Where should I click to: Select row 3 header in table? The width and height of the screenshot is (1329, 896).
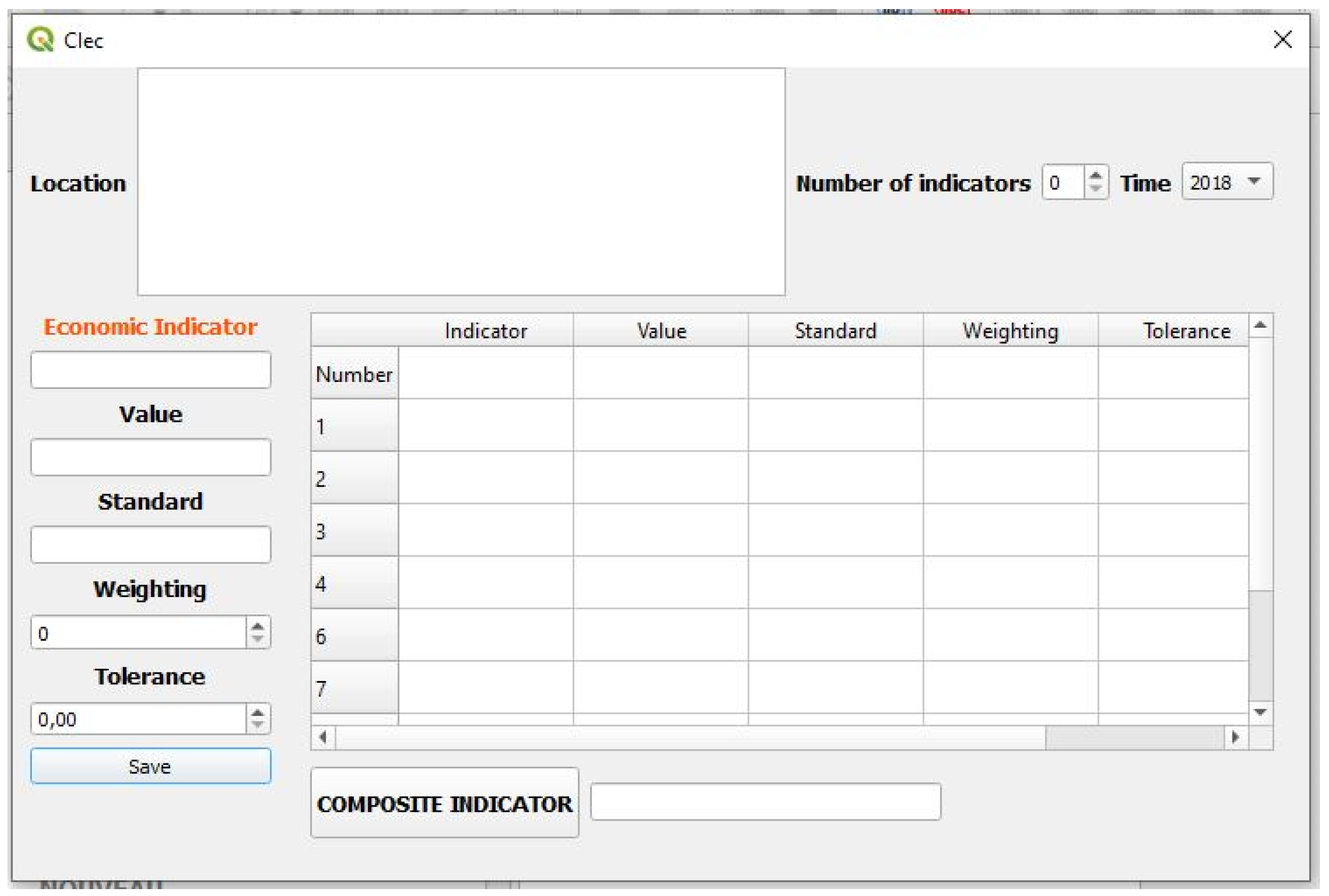pyautogui.click(x=354, y=531)
